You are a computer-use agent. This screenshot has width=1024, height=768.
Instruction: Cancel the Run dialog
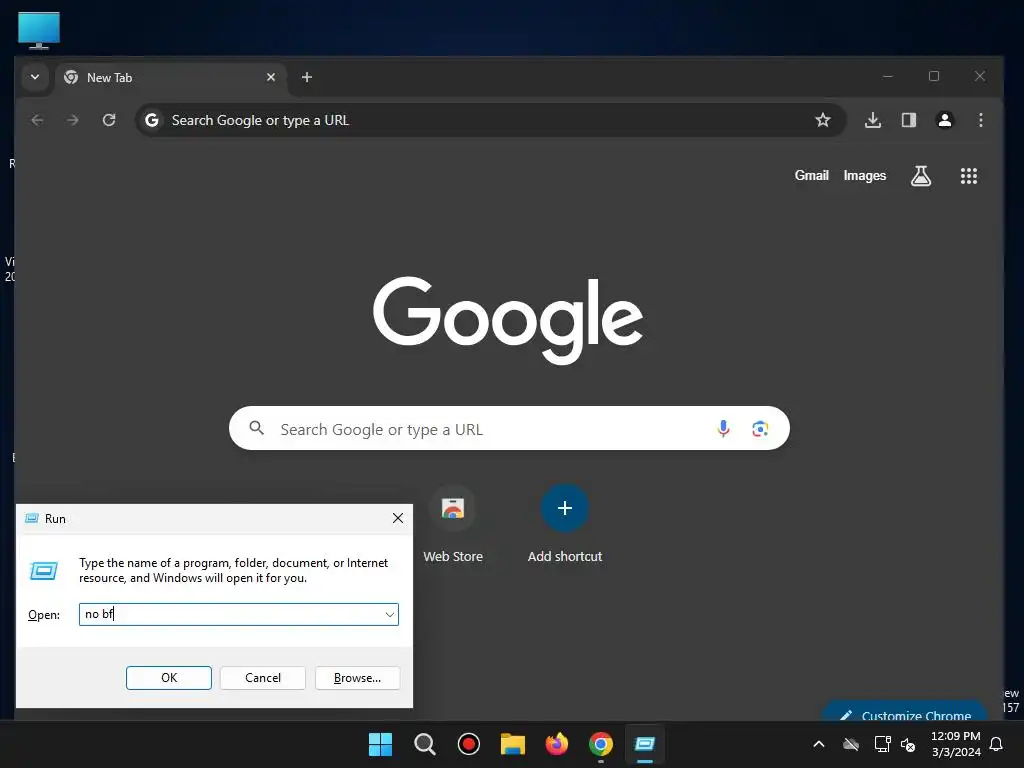(x=263, y=678)
